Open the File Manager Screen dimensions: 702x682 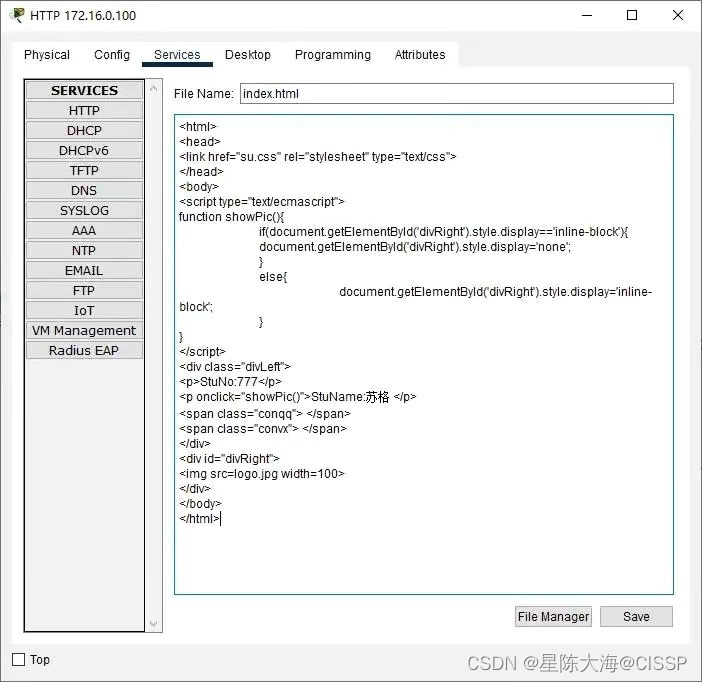tap(553, 617)
